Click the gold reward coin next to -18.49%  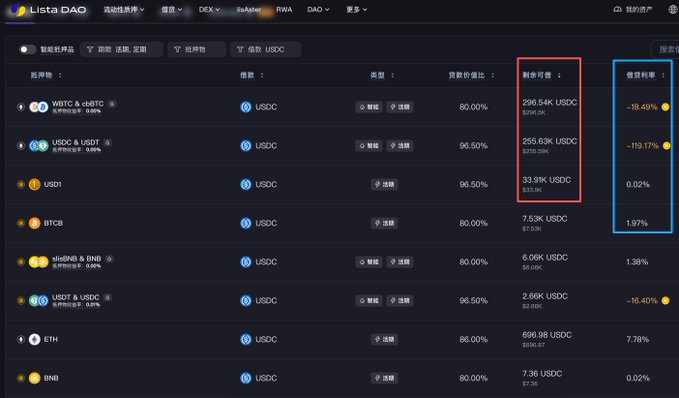point(666,107)
